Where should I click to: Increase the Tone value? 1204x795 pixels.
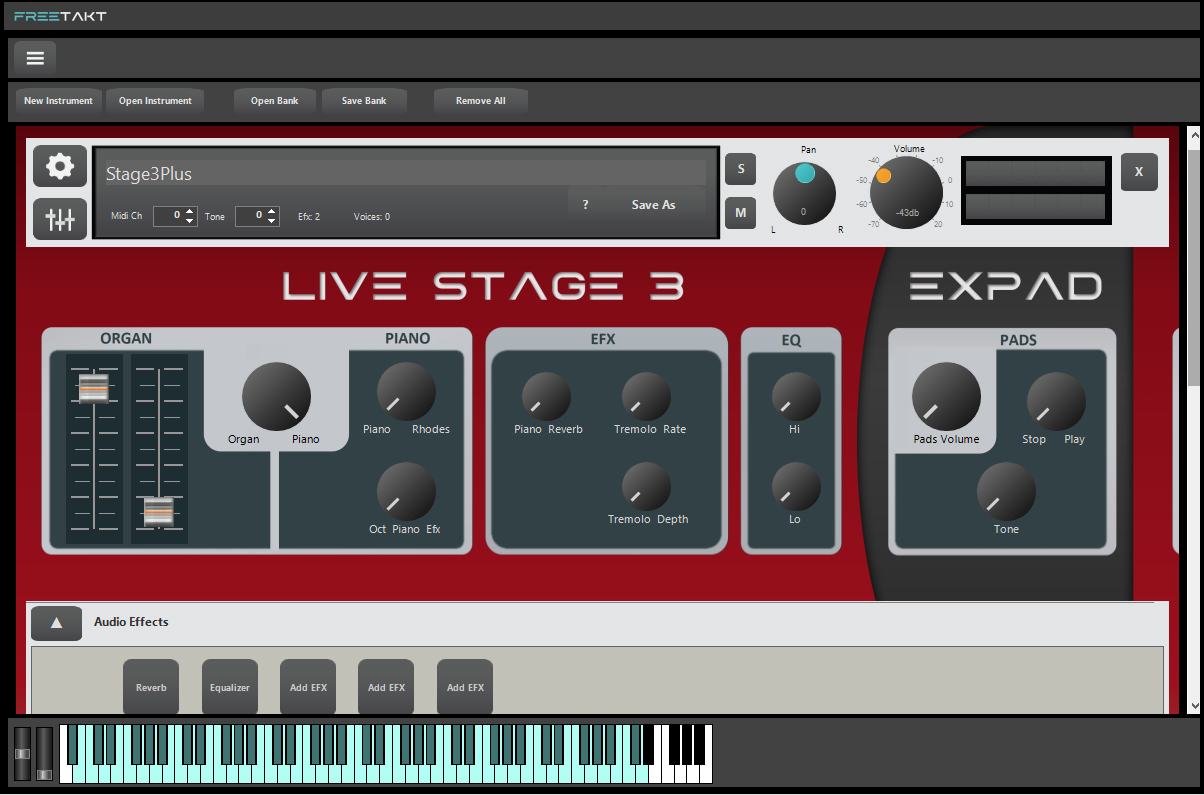[272, 211]
